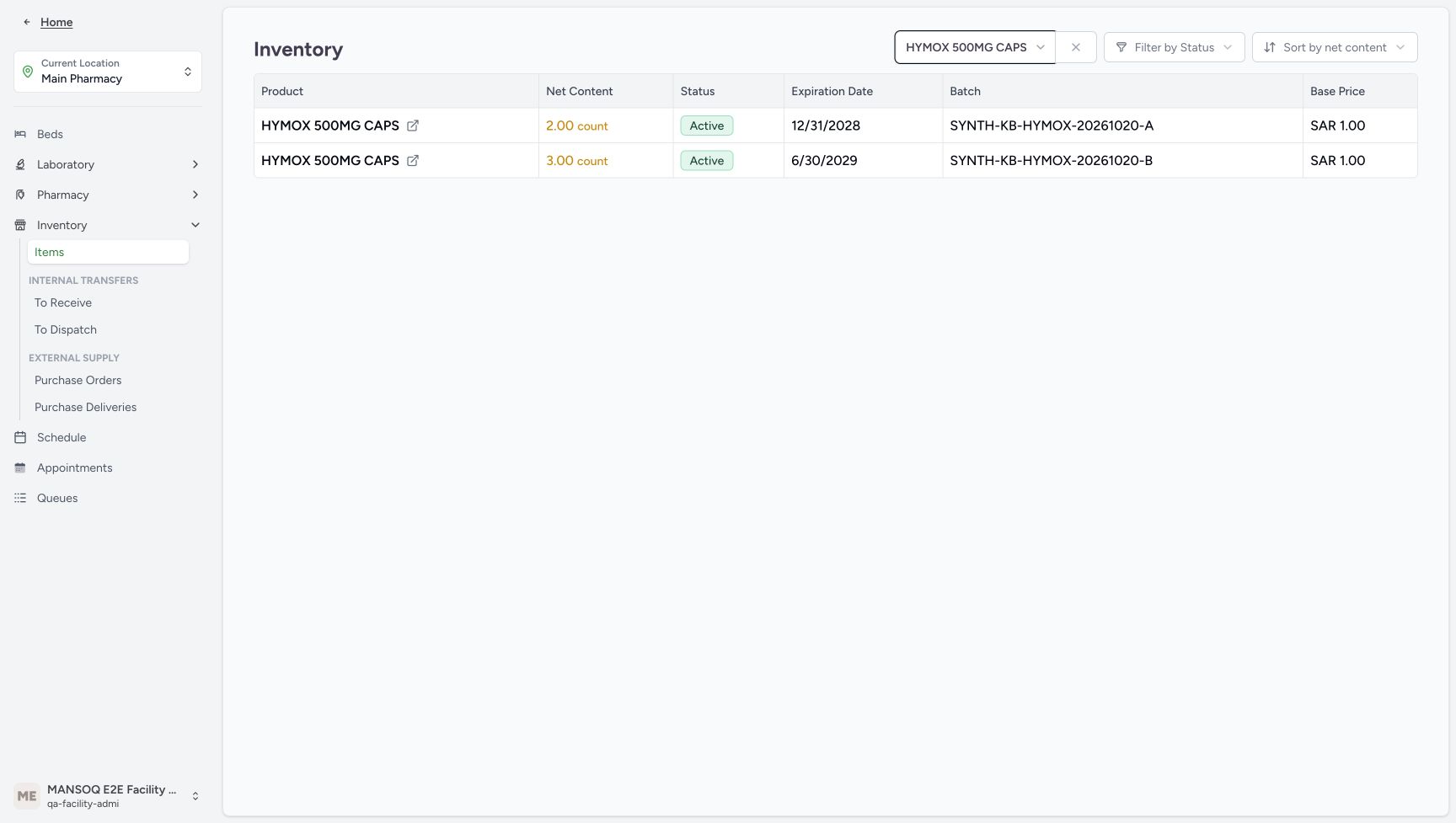The height and width of the screenshot is (823, 1456).
Task: Click the ME facility avatar
Action: click(27, 796)
